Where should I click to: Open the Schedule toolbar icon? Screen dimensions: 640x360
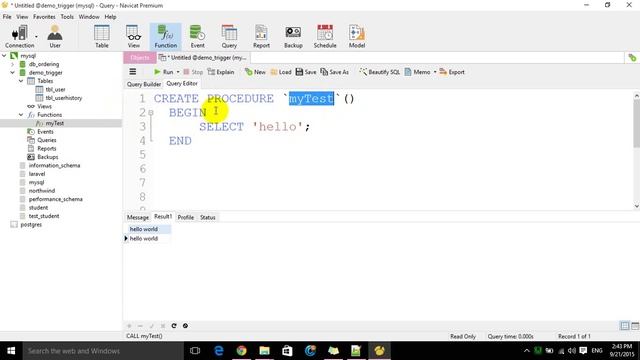tap(325, 36)
